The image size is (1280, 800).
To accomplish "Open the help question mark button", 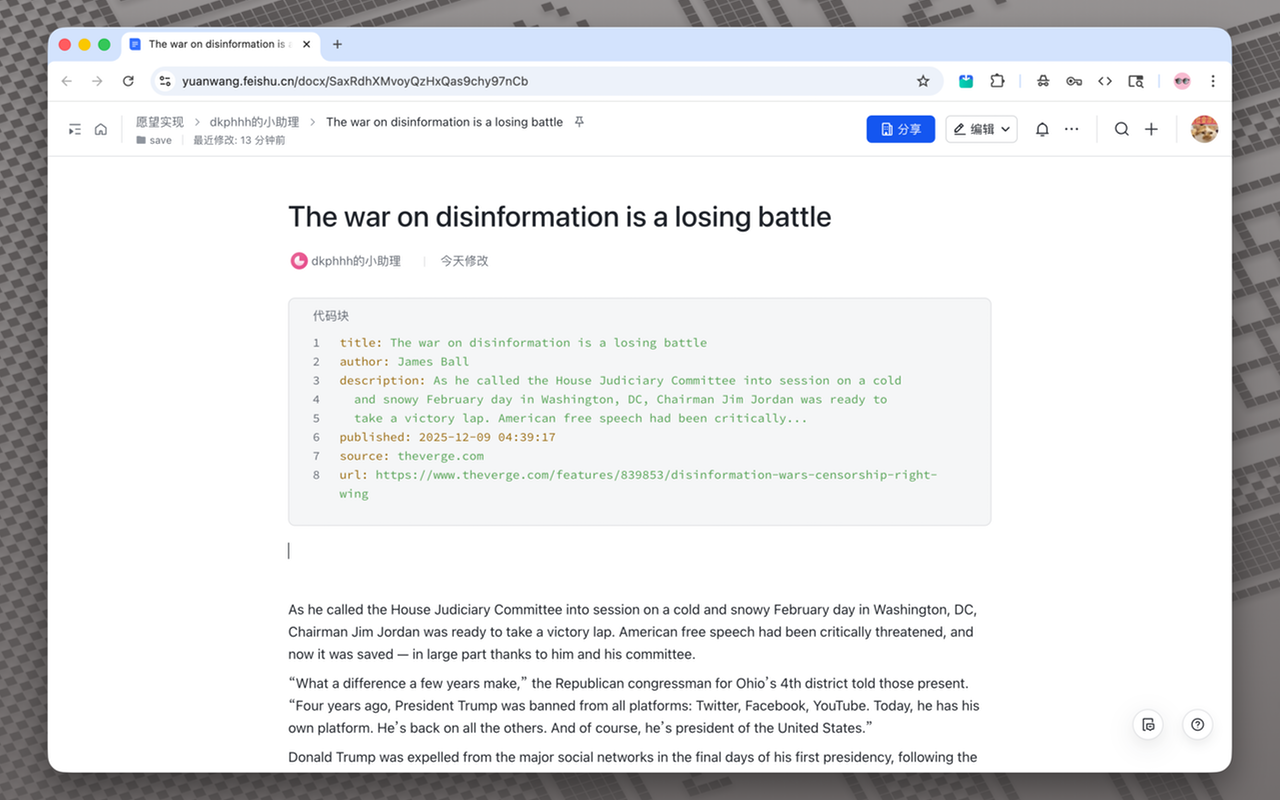I will (1198, 725).
